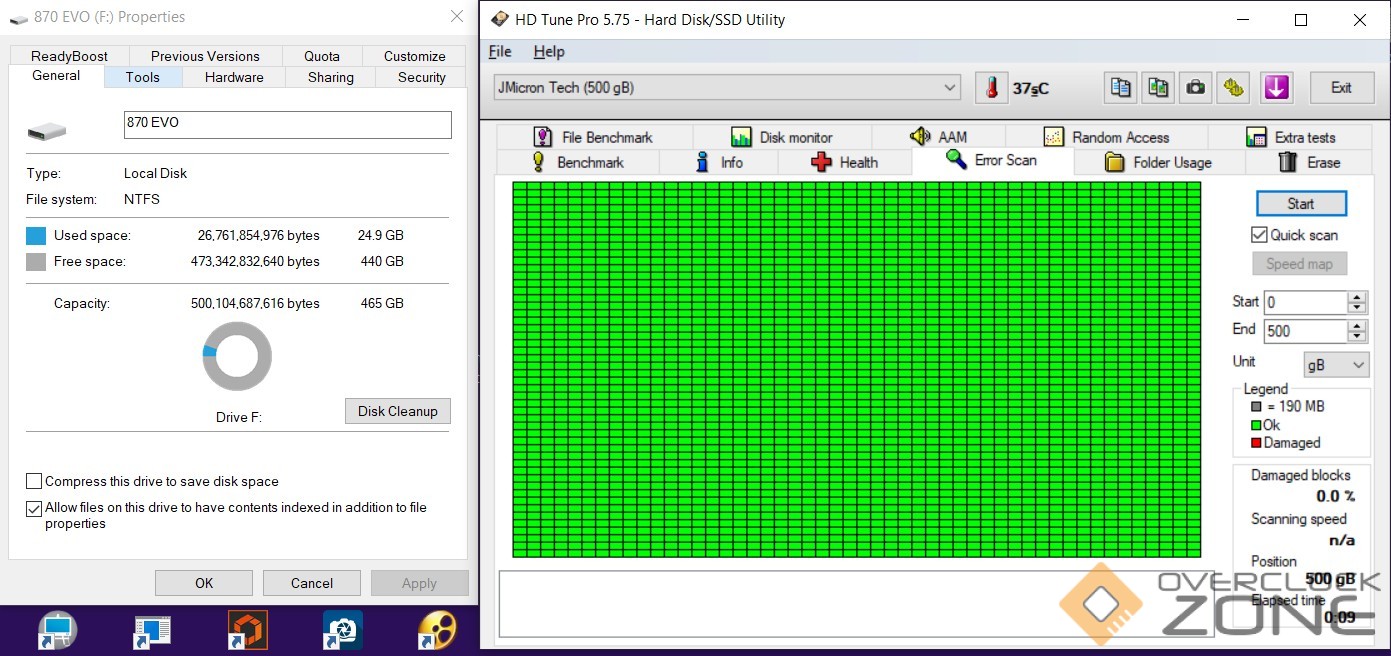Click the Start position input field

tap(1306, 302)
